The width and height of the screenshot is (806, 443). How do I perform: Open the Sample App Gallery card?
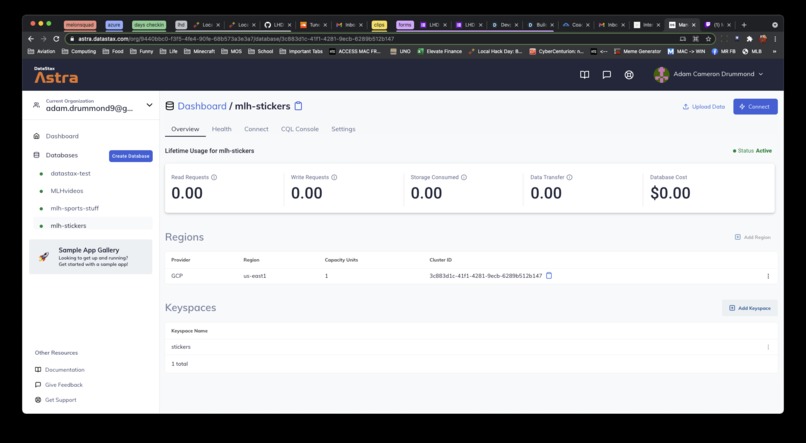90,256
